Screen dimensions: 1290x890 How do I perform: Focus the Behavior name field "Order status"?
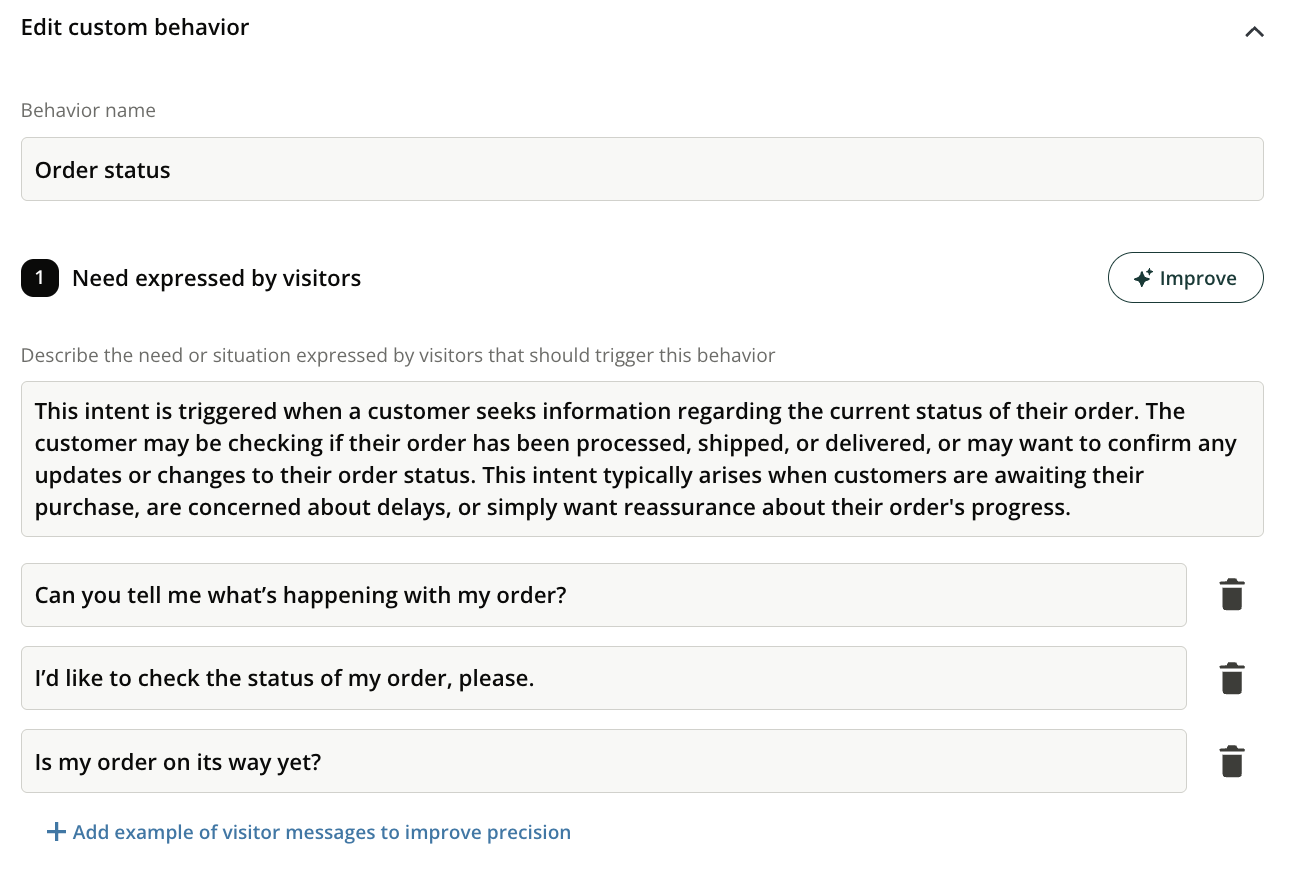(642, 169)
